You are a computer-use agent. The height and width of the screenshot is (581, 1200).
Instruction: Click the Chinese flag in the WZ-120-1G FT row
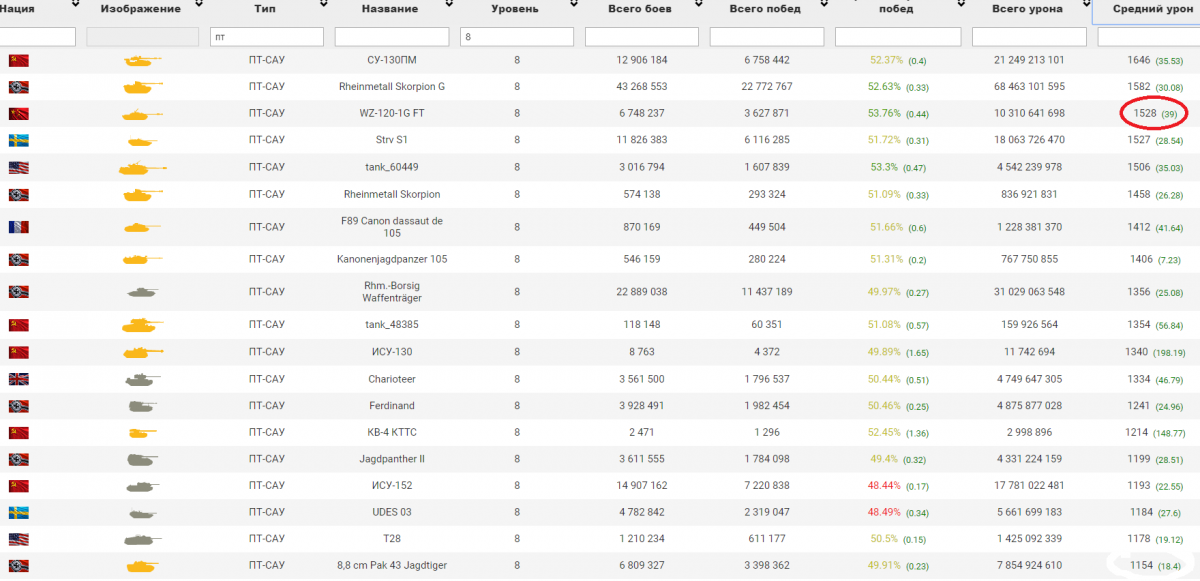click(18, 114)
